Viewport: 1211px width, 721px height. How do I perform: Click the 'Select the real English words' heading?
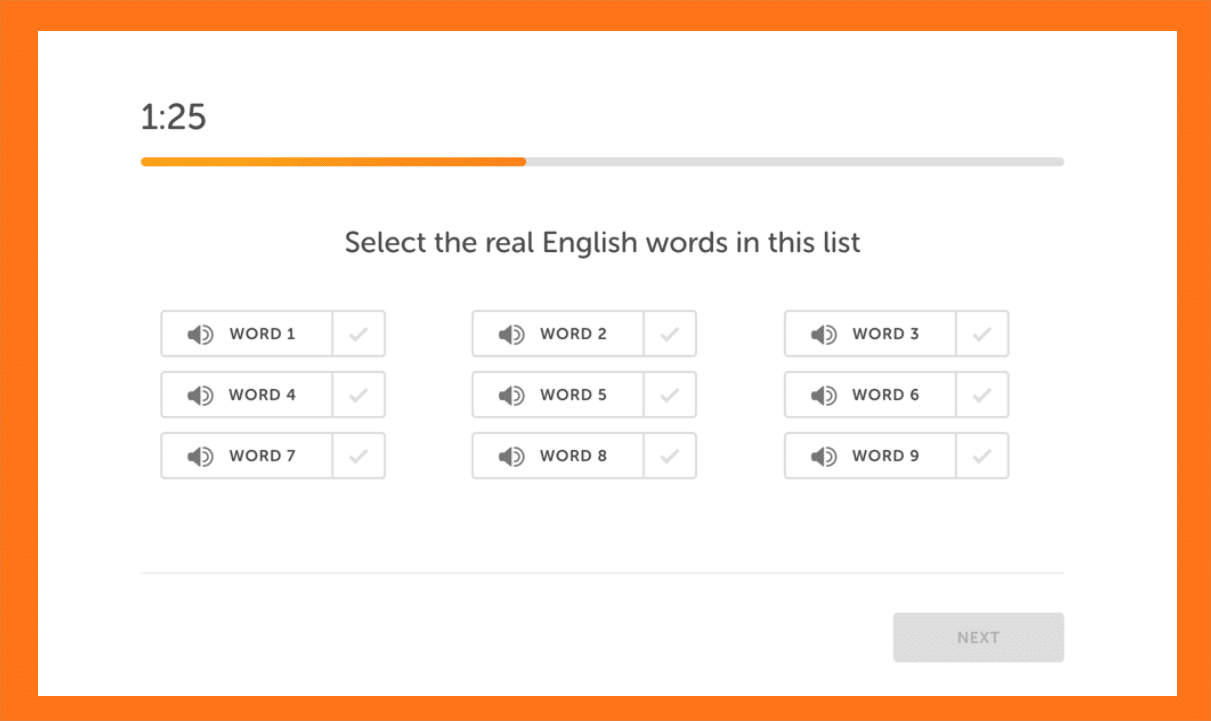click(602, 243)
